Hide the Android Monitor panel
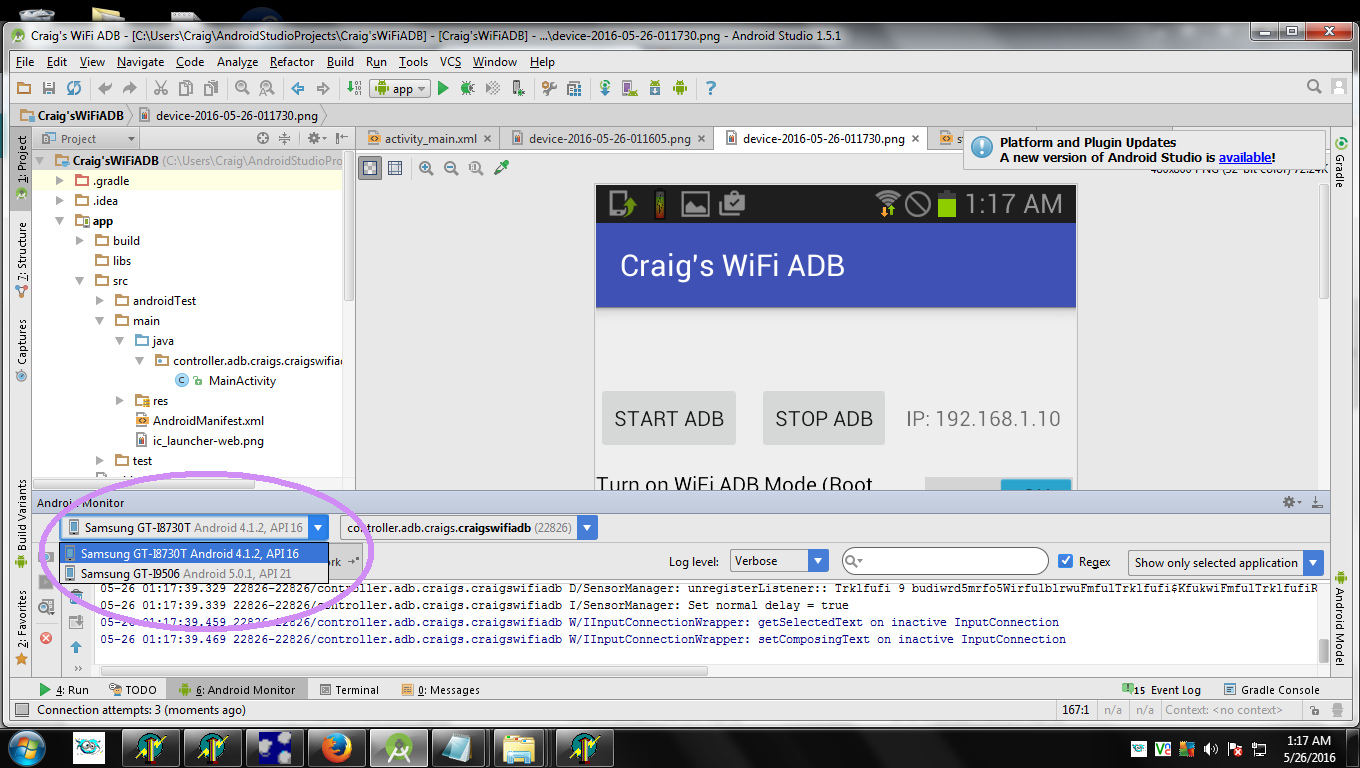Screen dimensions: 1360x768 click(x=1317, y=502)
